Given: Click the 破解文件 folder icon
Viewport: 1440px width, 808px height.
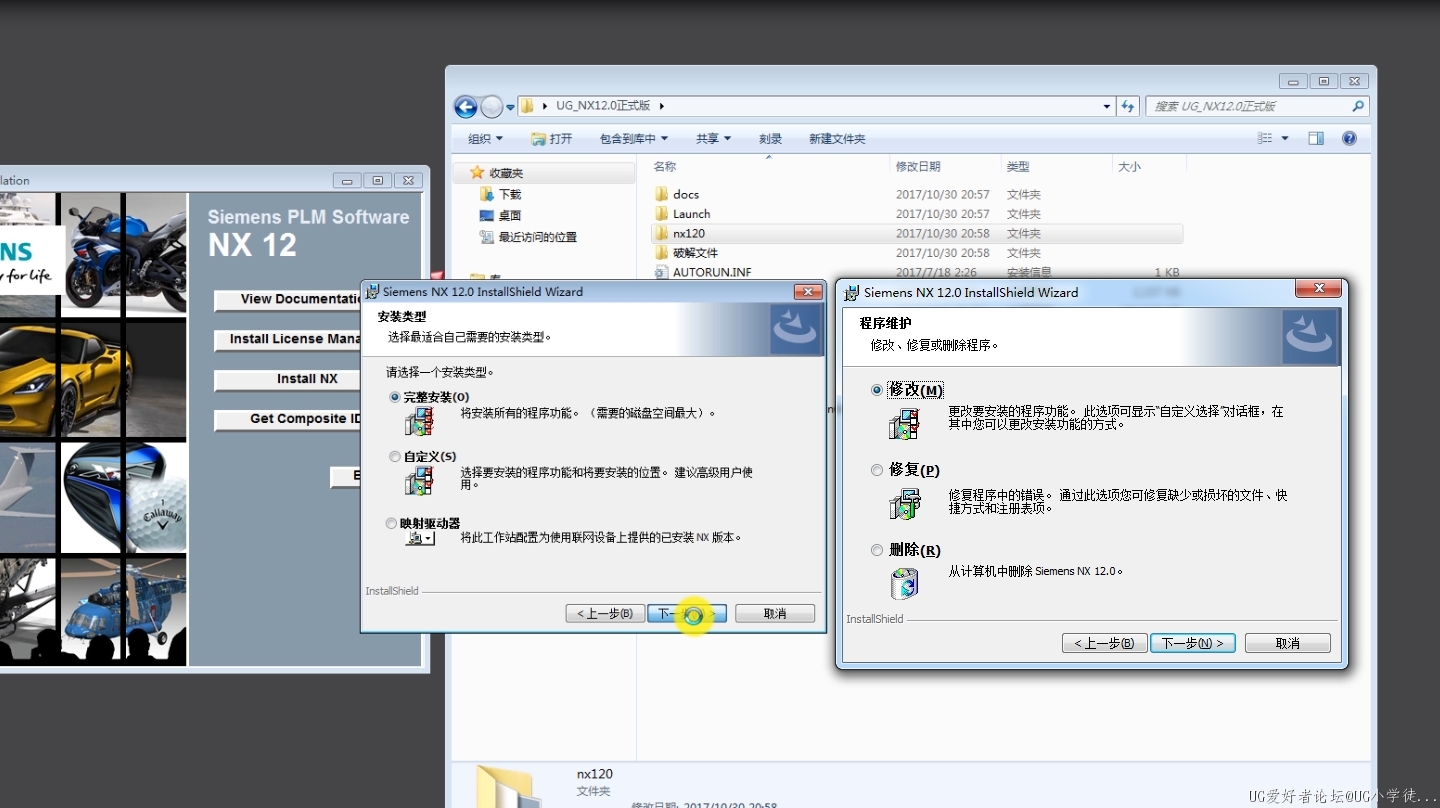Looking at the screenshot, I should coord(661,253).
